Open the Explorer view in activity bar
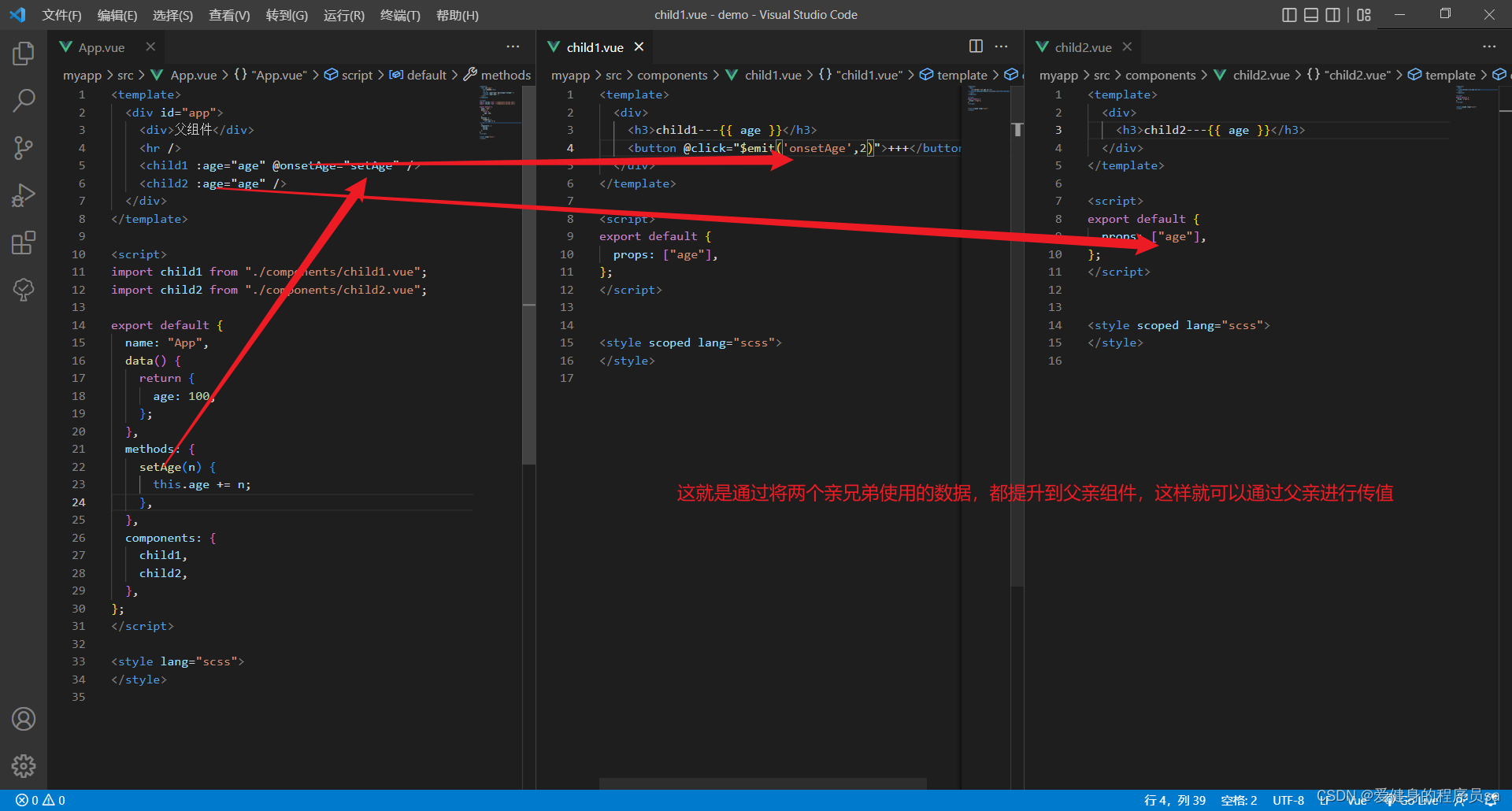Image resolution: width=1512 pixels, height=811 pixels. [24, 53]
